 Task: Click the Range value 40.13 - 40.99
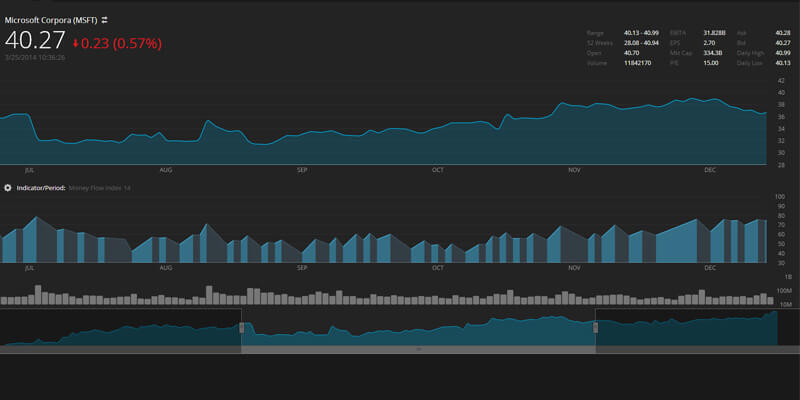[641, 33]
